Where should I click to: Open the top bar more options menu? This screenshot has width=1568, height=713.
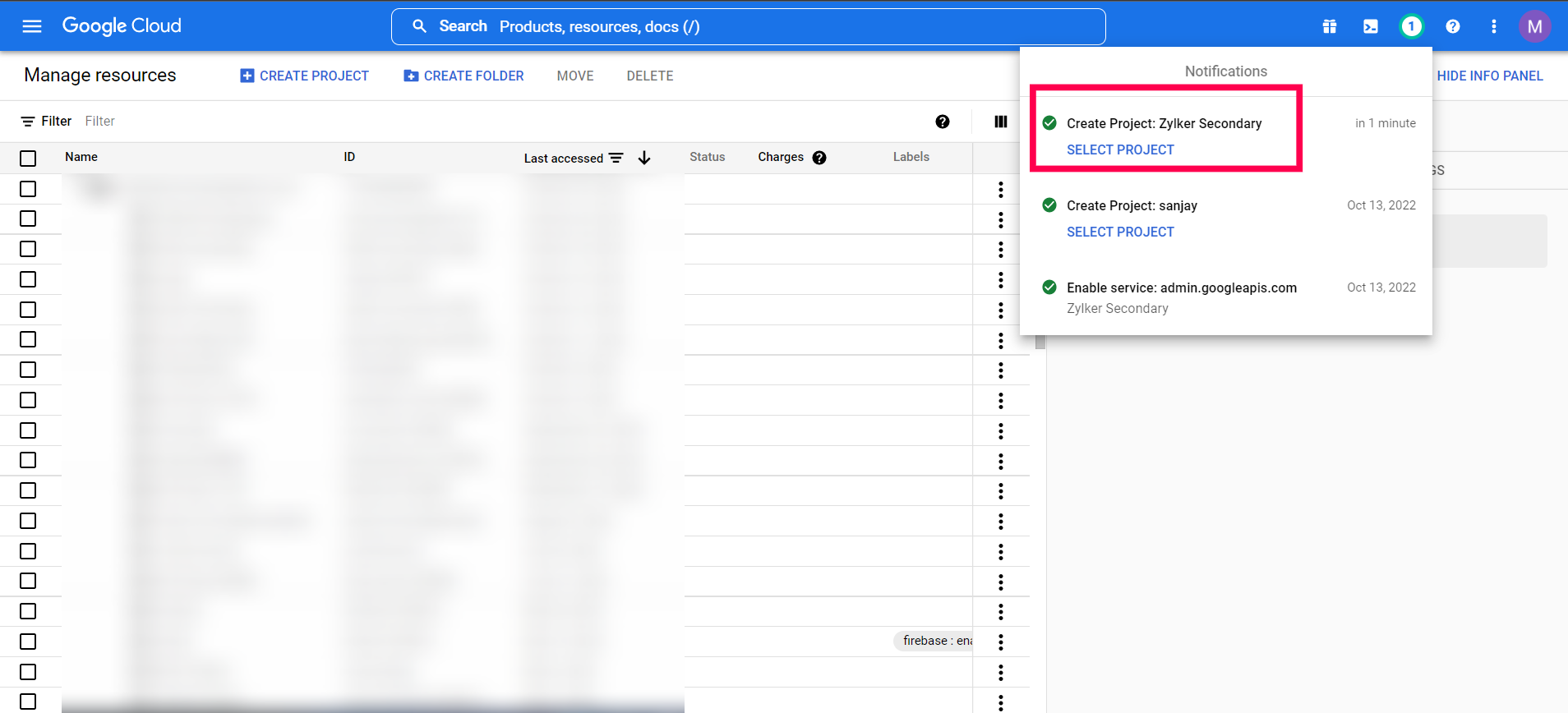point(1494,26)
